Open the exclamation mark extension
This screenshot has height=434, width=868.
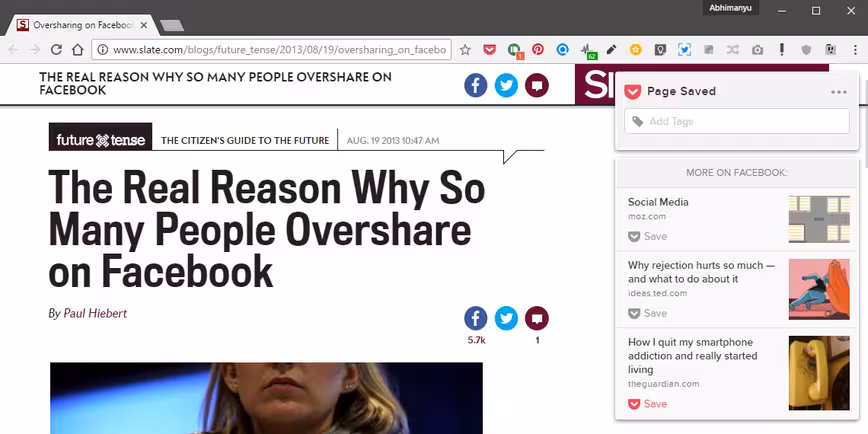pos(782,50)
